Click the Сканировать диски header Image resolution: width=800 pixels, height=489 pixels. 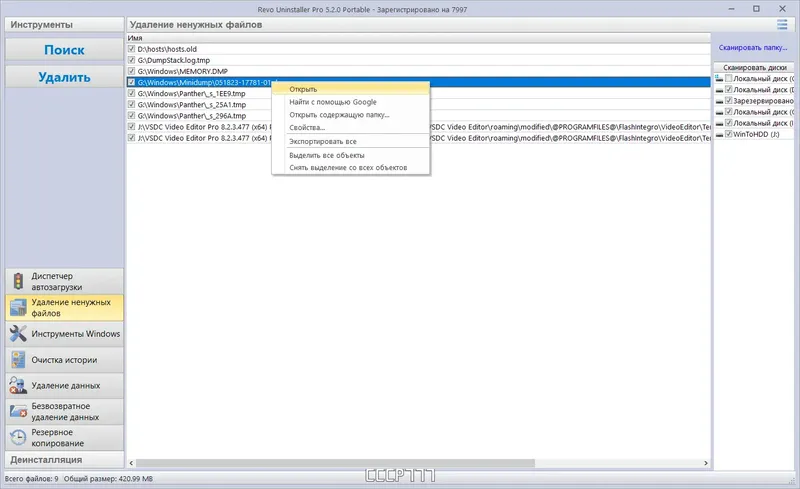pyautogui.click(x=754, y=67)
